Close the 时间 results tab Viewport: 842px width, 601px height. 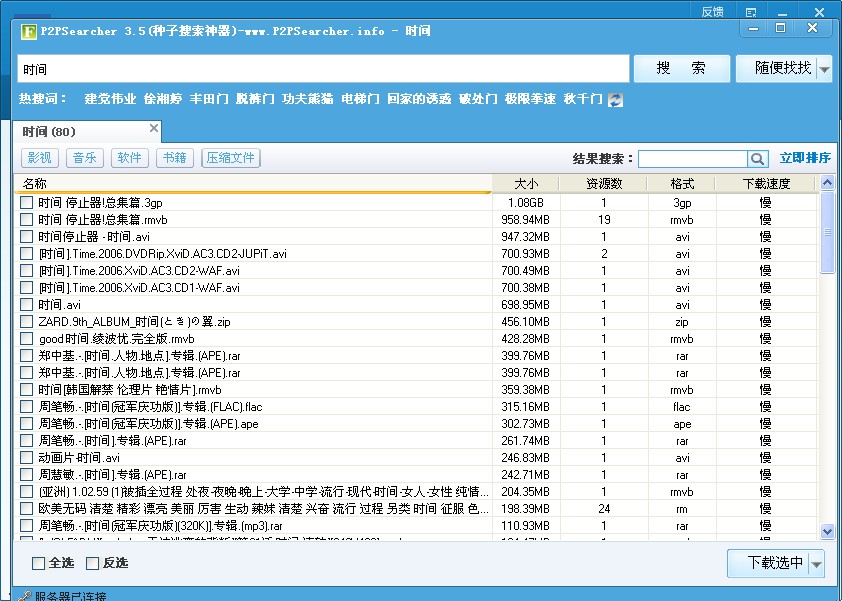click(x=154, y=129)
